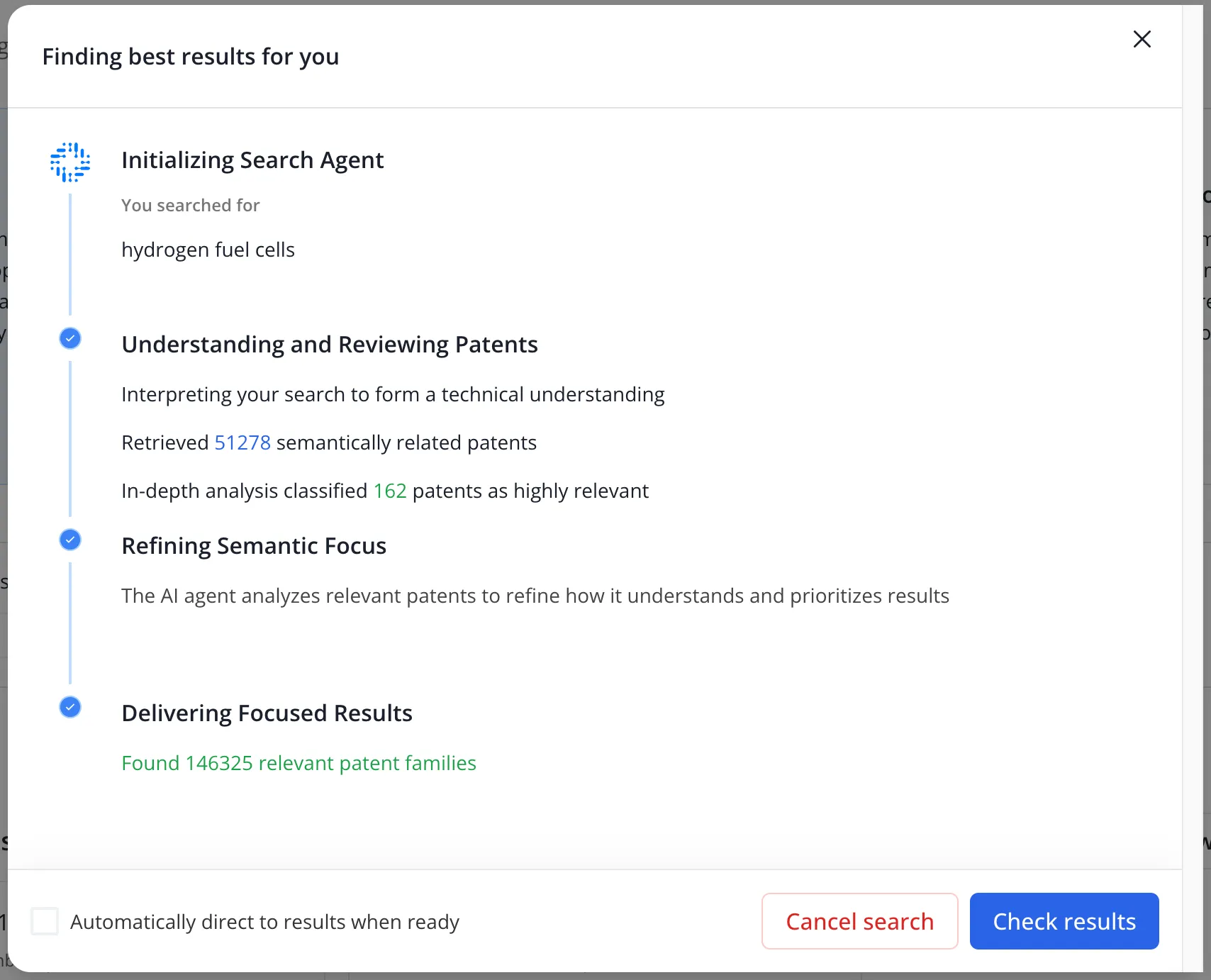The height and width of the screenshot is (980, 1211).
Task: Click the 'Delivering Focused Results' heading
Action: (x=267, y=713)
